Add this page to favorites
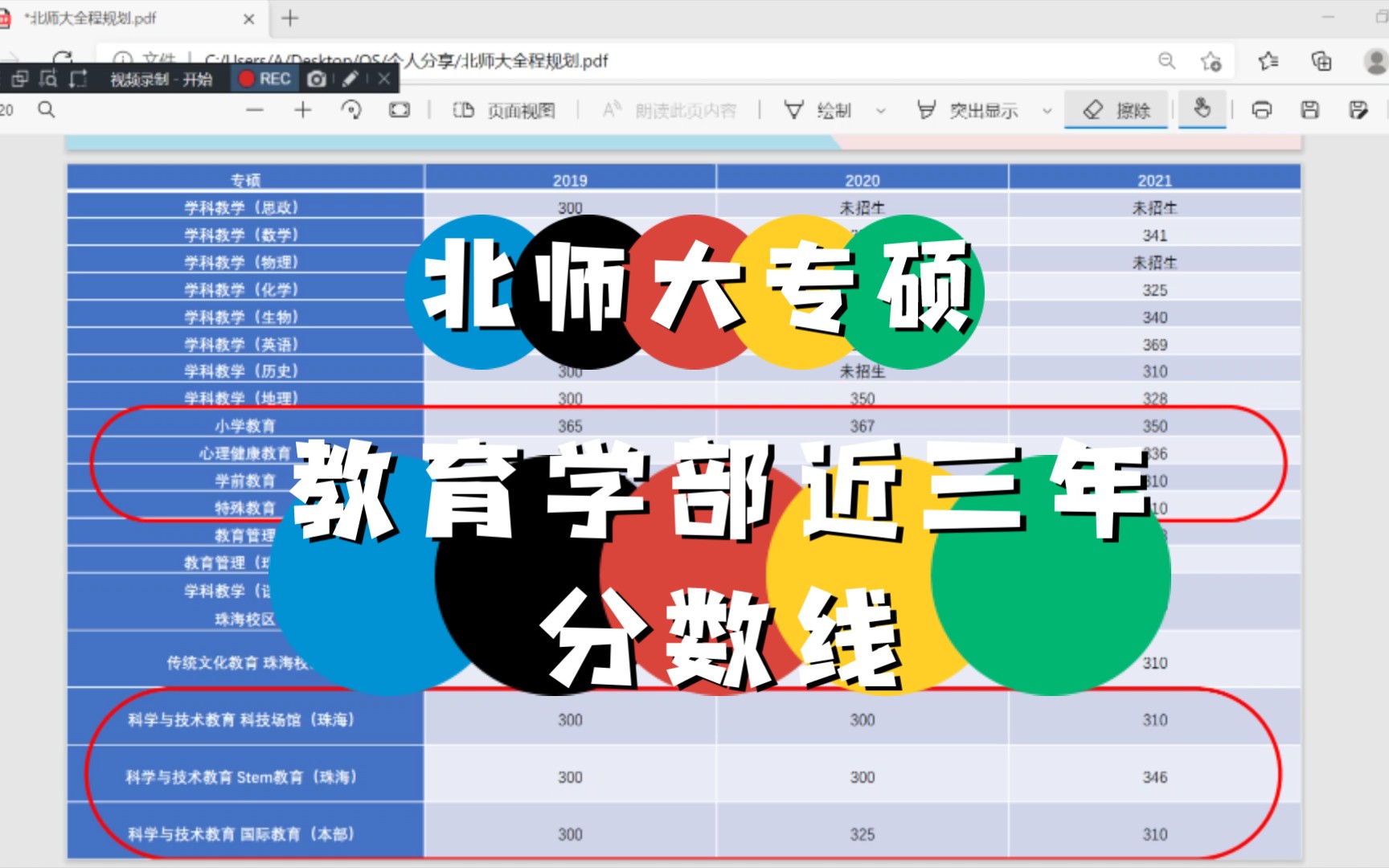This screenshot has width=1389, height=868. [1211, 61]
